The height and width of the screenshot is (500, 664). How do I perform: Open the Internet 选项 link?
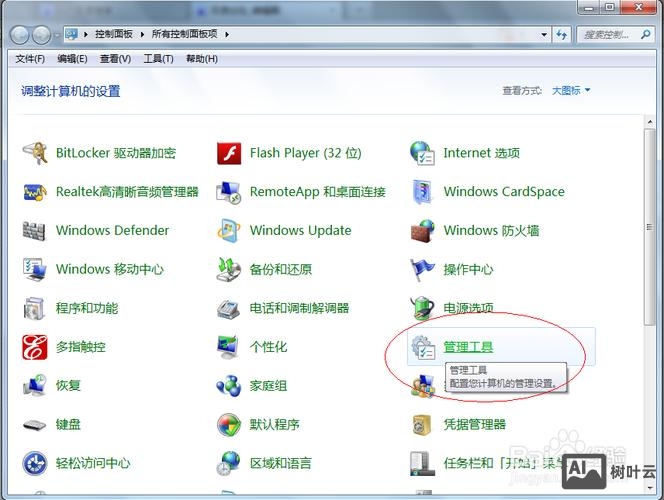point(481,153)
